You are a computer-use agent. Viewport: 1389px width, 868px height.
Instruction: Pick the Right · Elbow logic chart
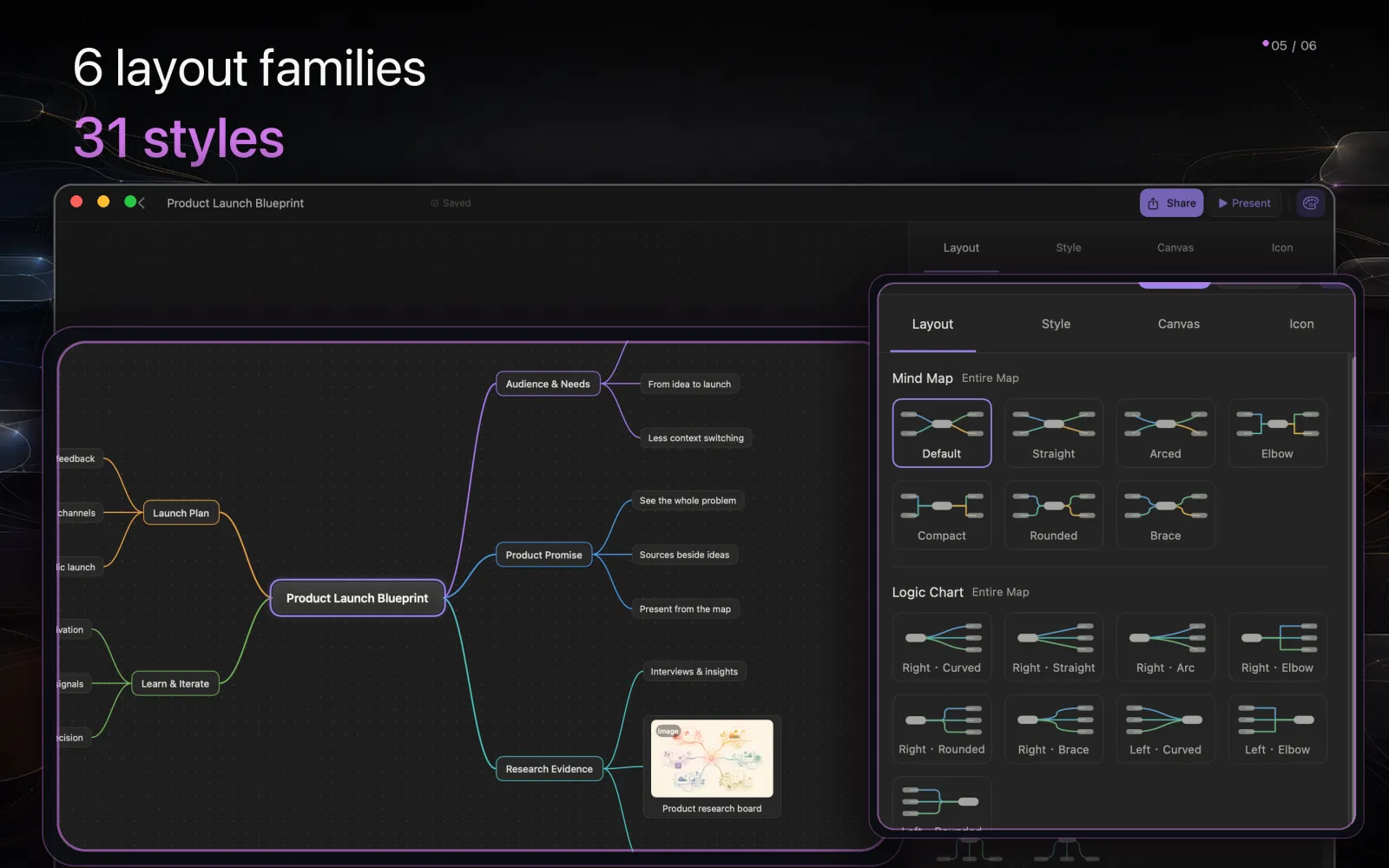1277,648
